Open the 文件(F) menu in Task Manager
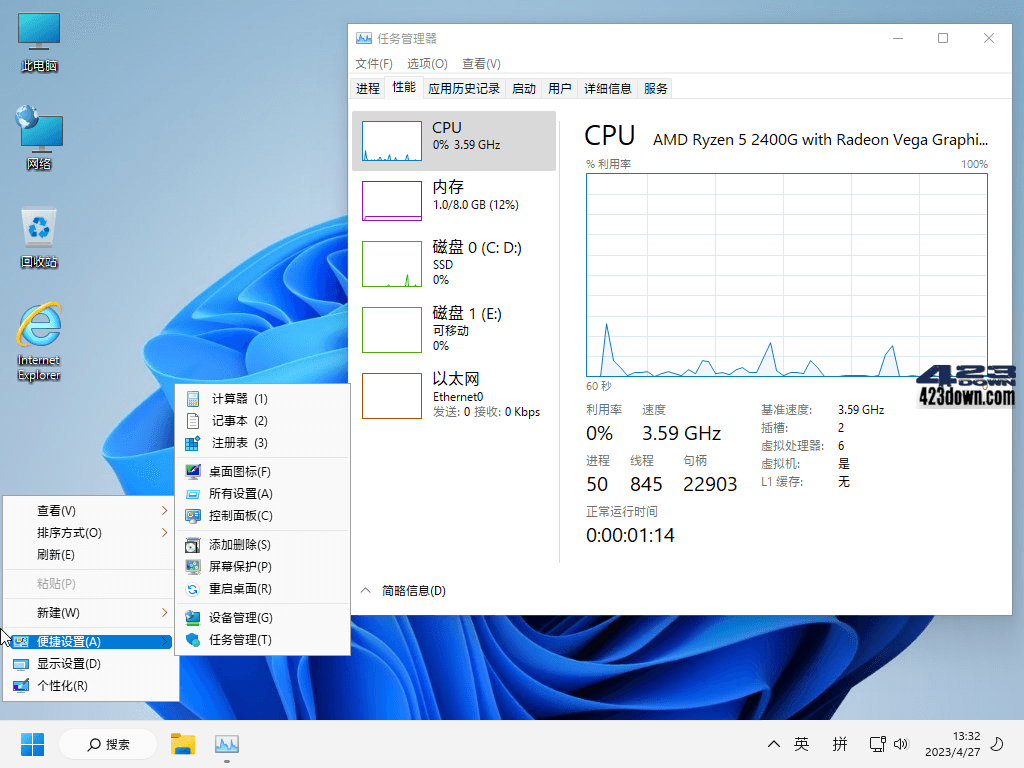The height and width of the screenshot is (768, 1024). (372, 63)
